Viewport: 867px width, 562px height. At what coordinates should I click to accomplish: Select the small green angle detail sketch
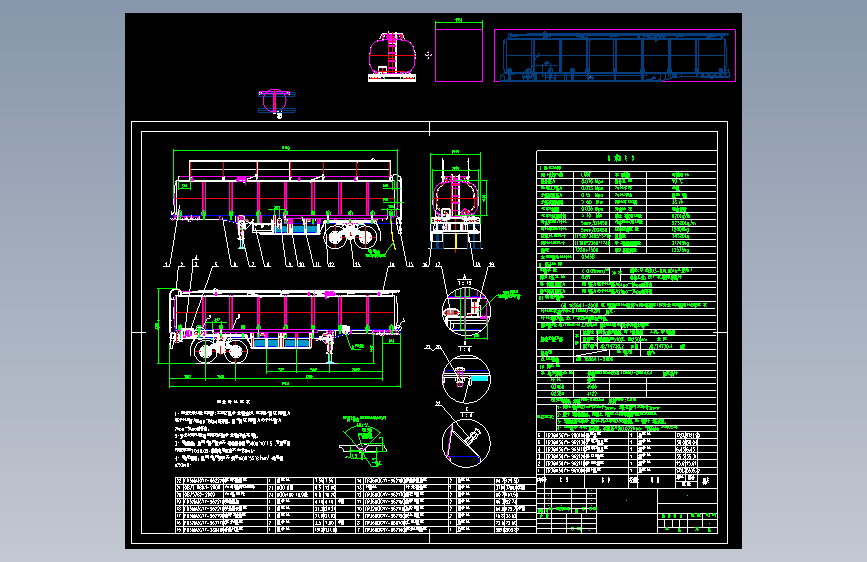362,440
